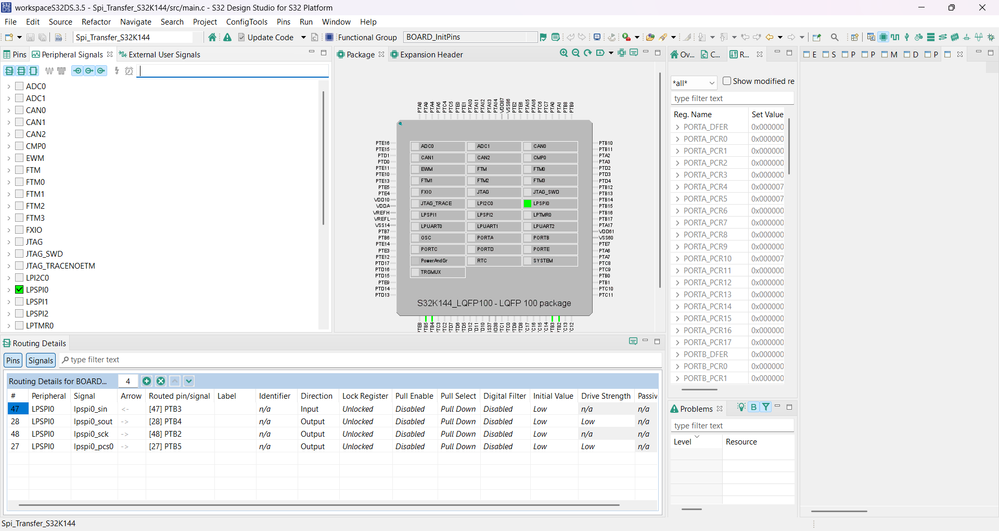Viewport: 999px width, 531px height.
Task: Click the search magnifier icon in main toolbar
Action: point(835,37)
